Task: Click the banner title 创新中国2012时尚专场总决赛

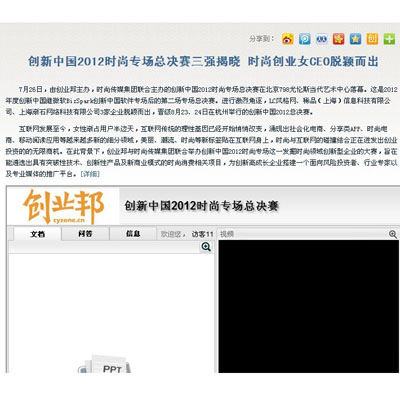Action: tap(201, 206)
